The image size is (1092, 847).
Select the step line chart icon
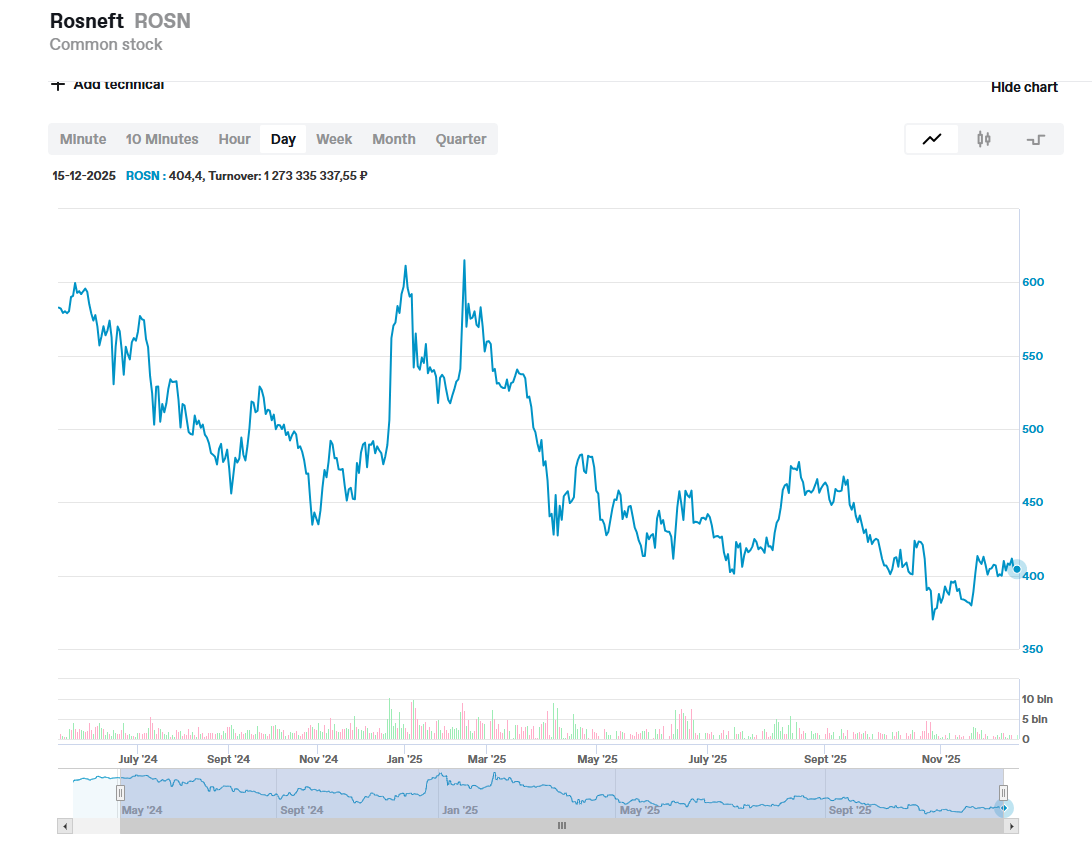click(x=1036, y=139)
